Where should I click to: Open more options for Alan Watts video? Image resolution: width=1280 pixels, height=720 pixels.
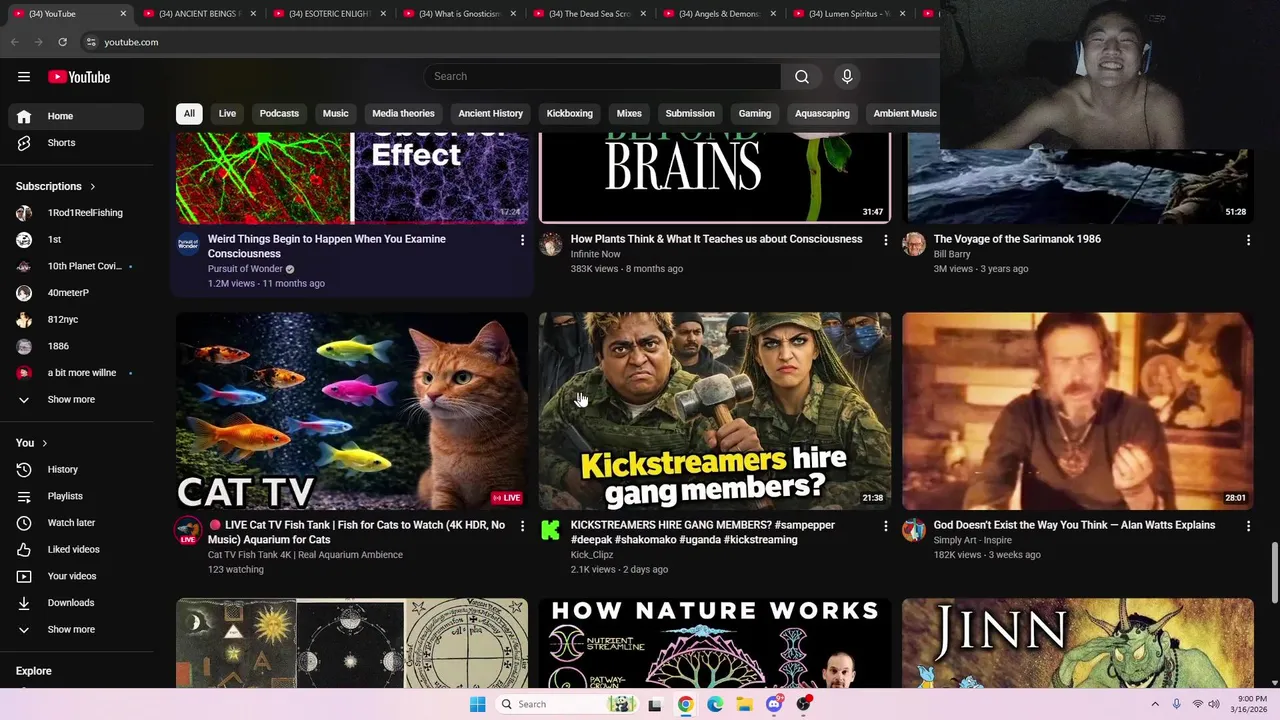[1248, 526]
